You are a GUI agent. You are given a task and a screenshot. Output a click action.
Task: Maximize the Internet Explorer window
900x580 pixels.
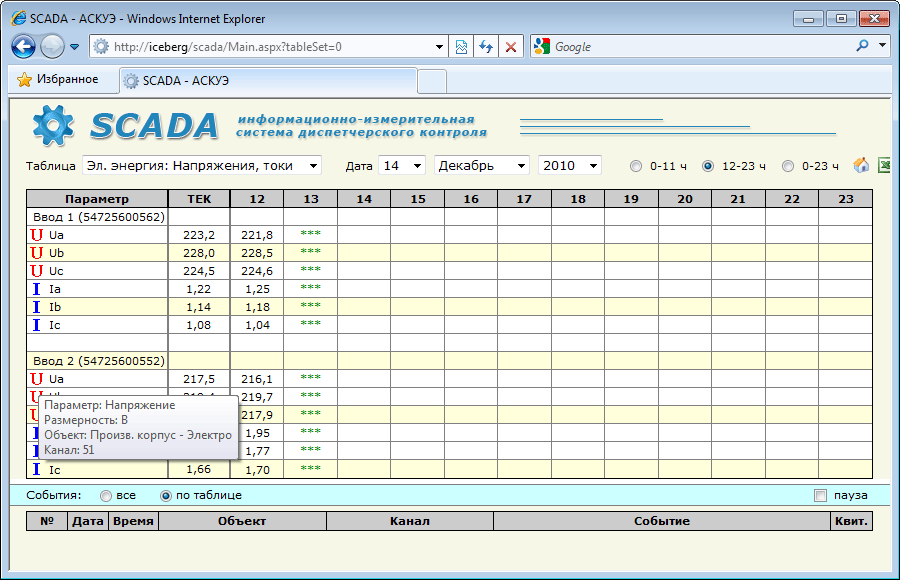(841, 18)
